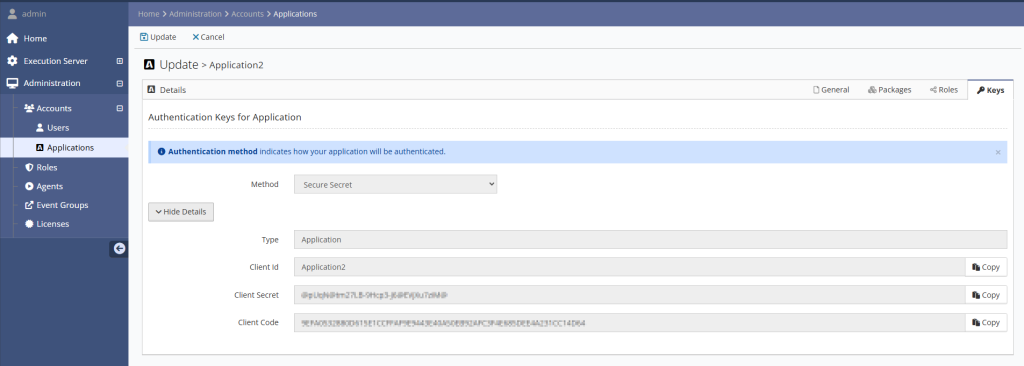Collapse section using Hide Details button
This screenshot has height=366, width=1024.
click(x=181, y=212)
